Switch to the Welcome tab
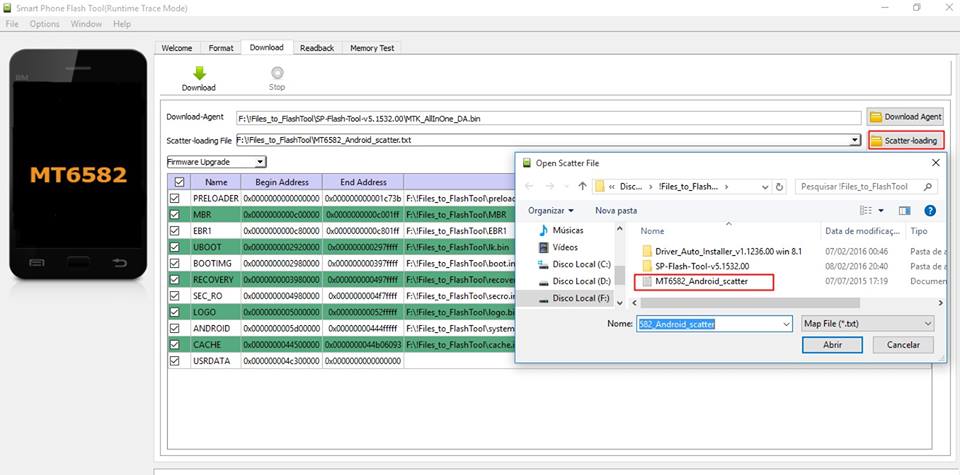Viewport: 960px width, 475px height. point(177,48)
